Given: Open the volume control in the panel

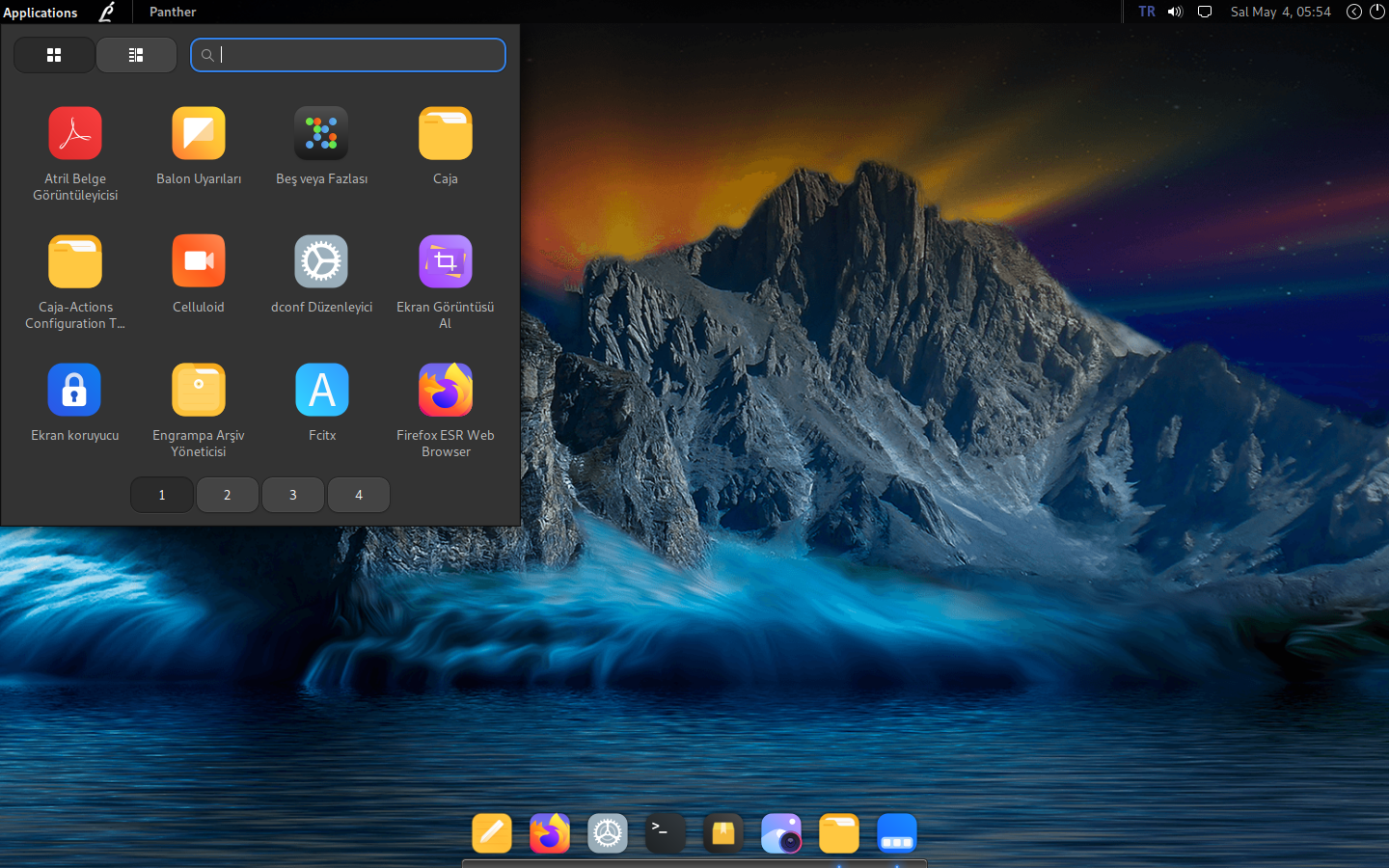Looking at the screenshot, I should point(1175,12).
